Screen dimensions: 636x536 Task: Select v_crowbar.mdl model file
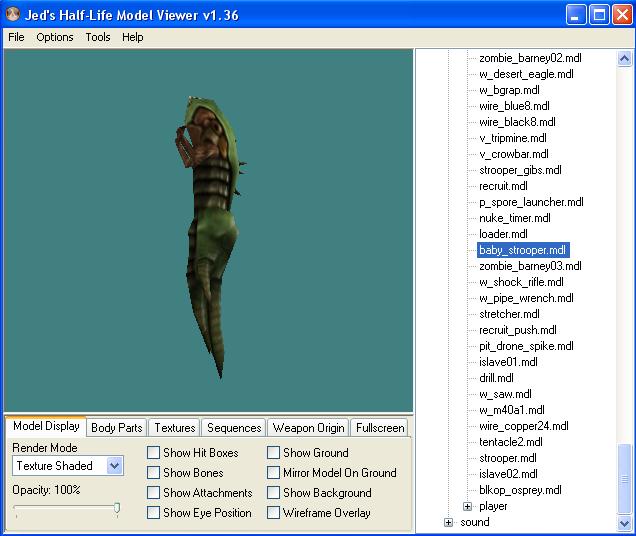coord(513,154)
